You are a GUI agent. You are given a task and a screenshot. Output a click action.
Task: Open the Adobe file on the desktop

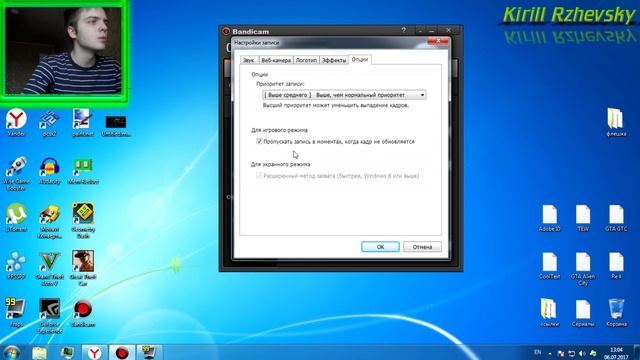tap(549, 218)
